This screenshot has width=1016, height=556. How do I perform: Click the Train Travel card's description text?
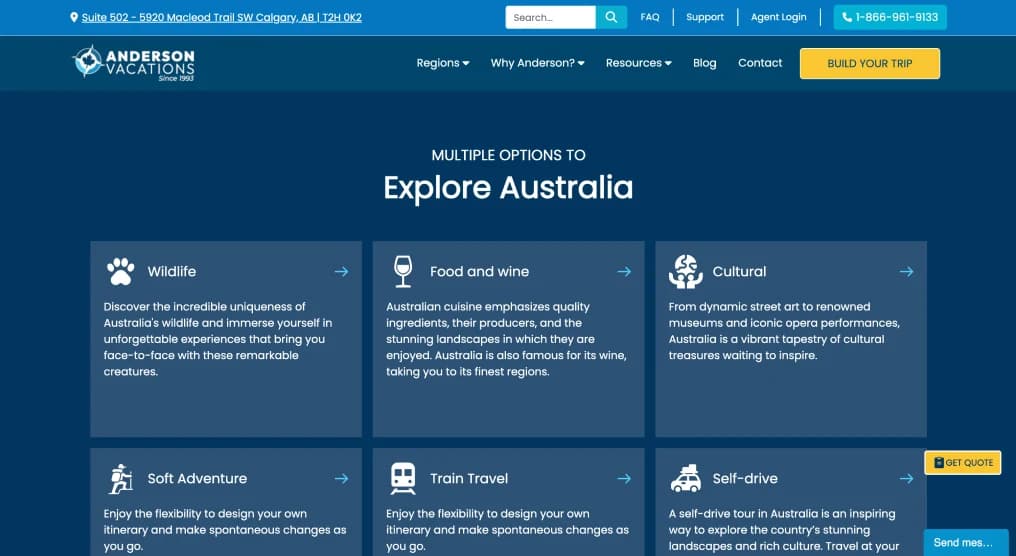tap(507, 530)
